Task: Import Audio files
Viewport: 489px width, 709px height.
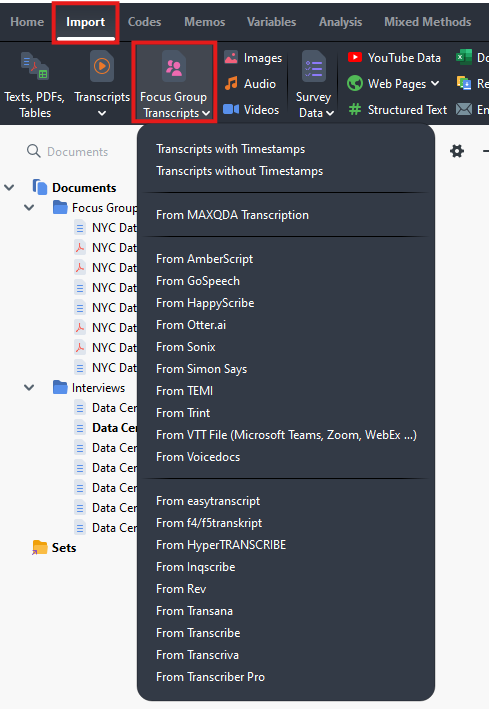Action: (250, 84)
